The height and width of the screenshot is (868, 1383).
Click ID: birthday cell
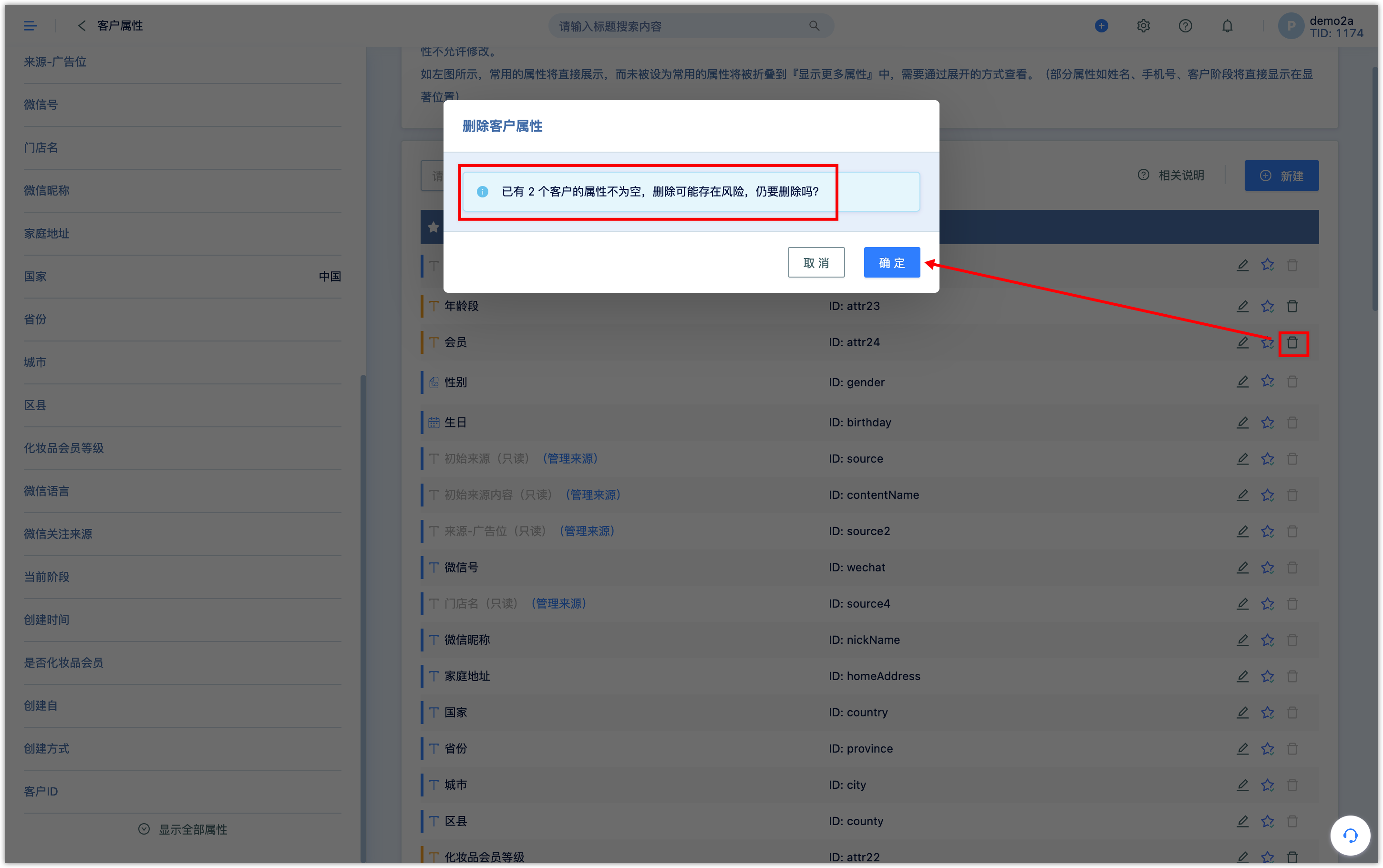click(x=859, y=423)
